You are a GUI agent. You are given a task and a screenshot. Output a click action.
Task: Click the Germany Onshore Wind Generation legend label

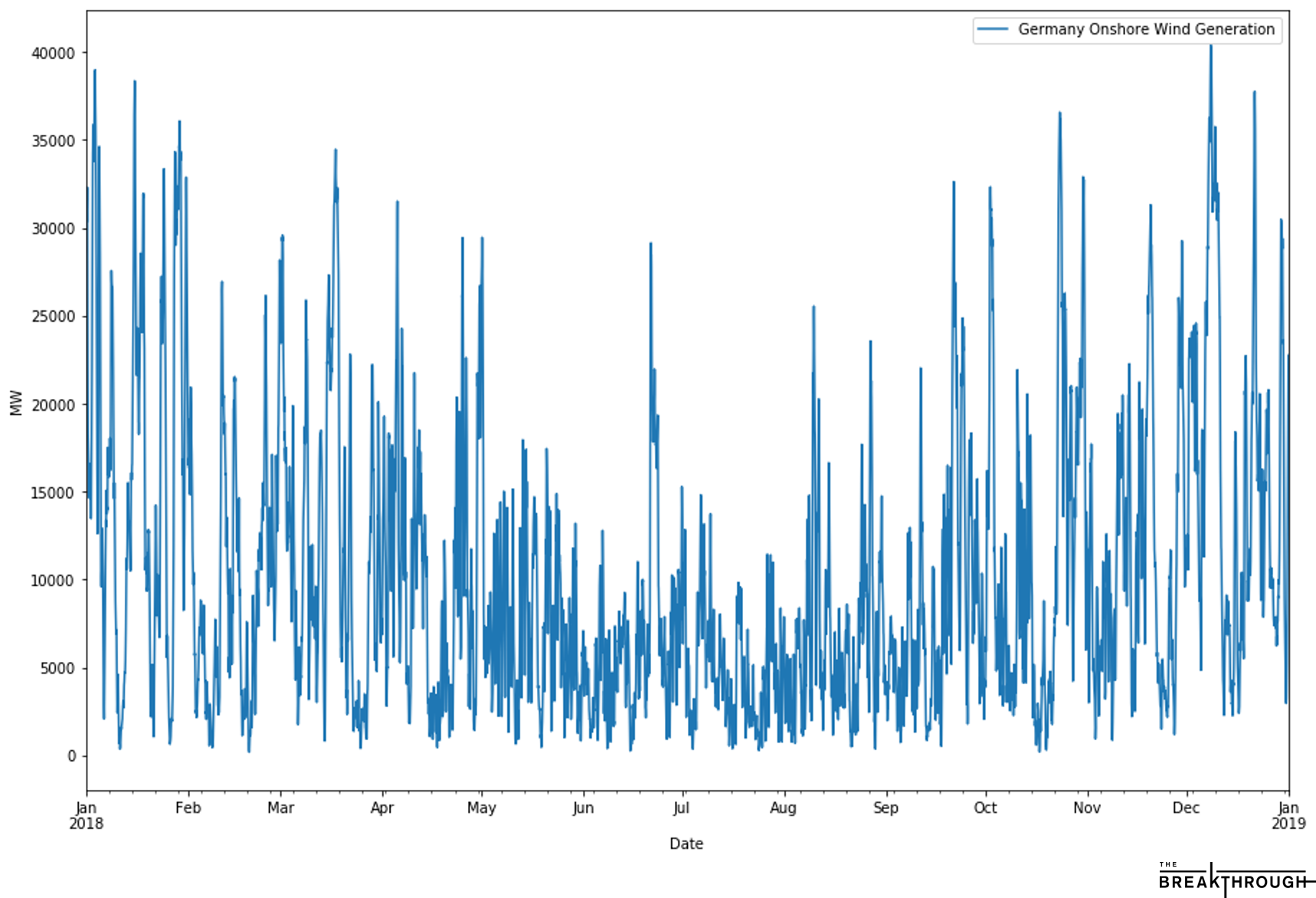click(1145, 30)
